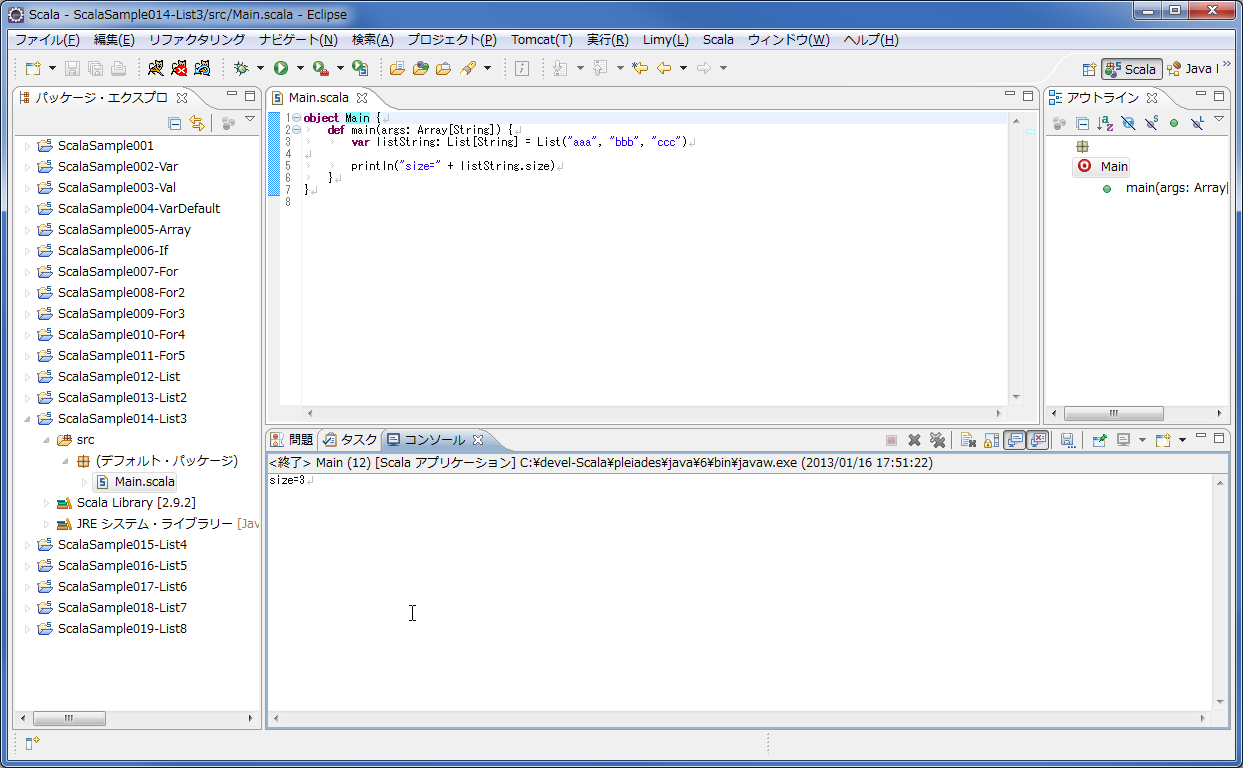The width and height of the screenshot is (1243, 768).
Task: Select JRE システム・ライブラリー entry
Action: [x=155, y=524]
